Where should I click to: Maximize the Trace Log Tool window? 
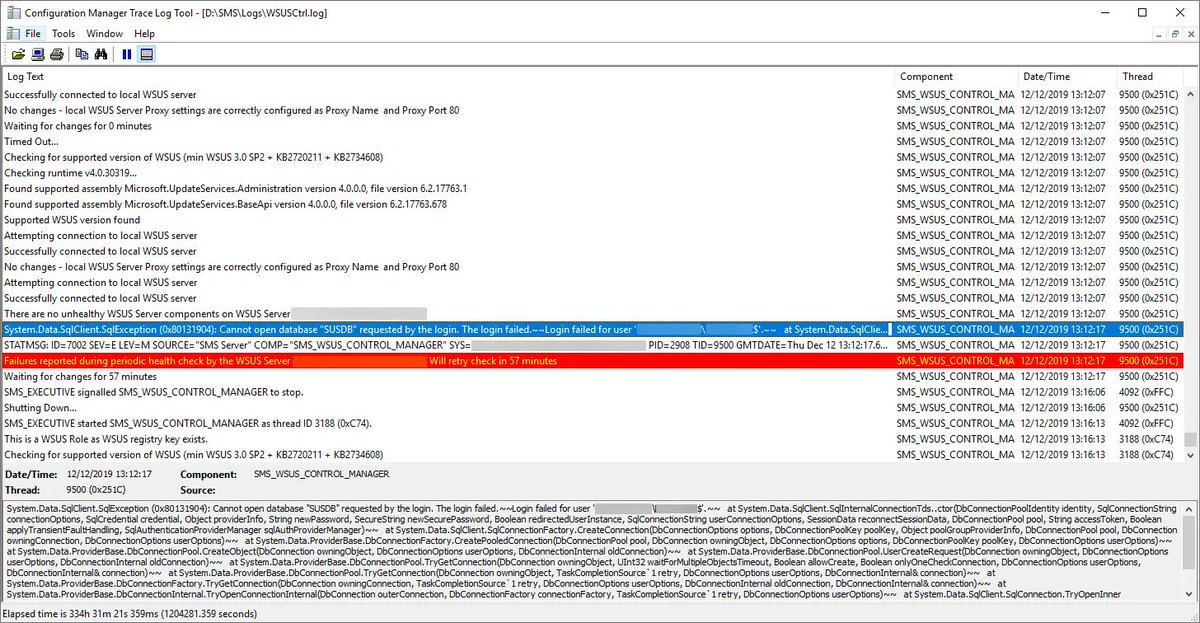(x=1142, y=13)
